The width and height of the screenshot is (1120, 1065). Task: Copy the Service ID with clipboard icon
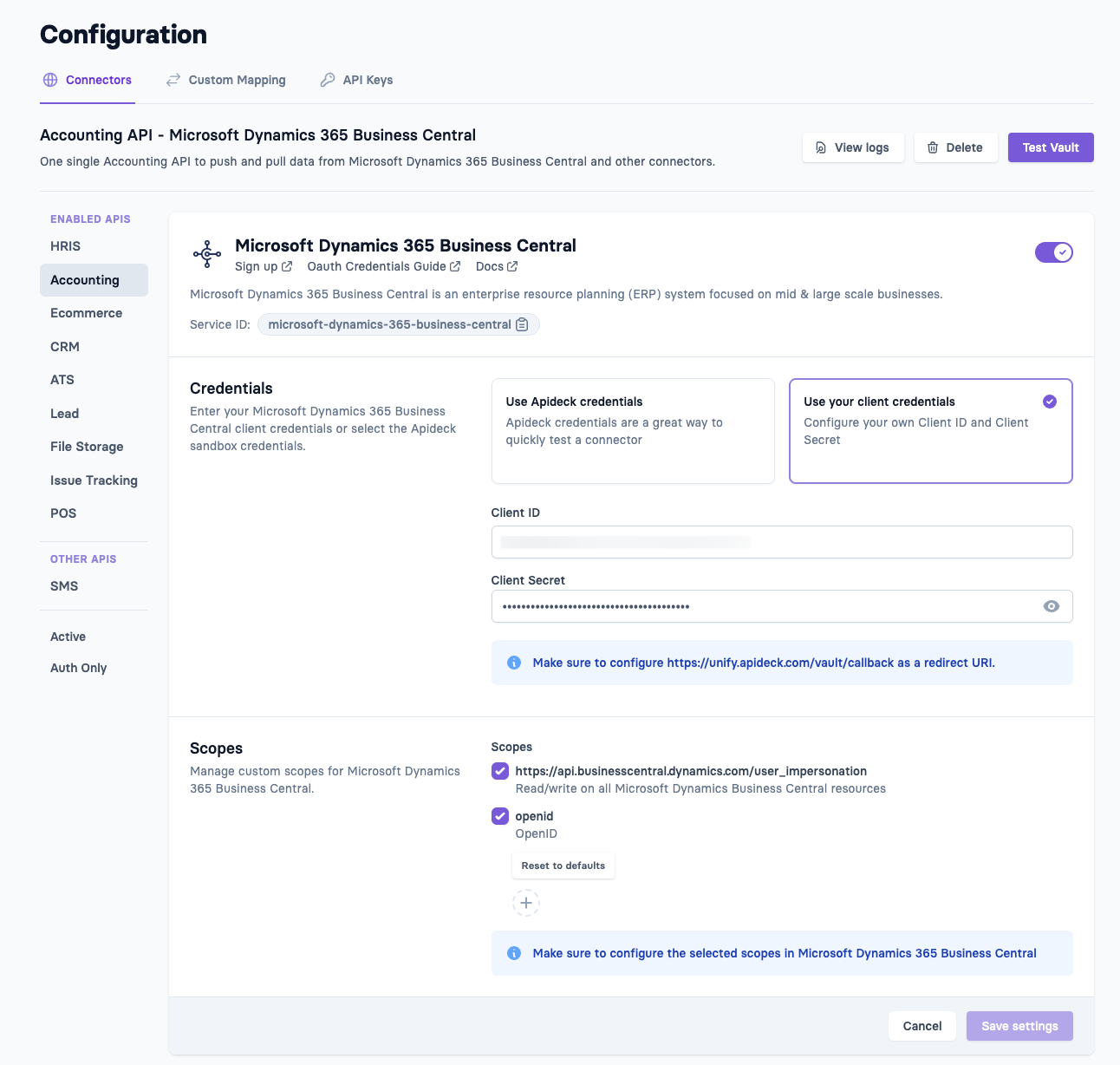click(522, 324)
